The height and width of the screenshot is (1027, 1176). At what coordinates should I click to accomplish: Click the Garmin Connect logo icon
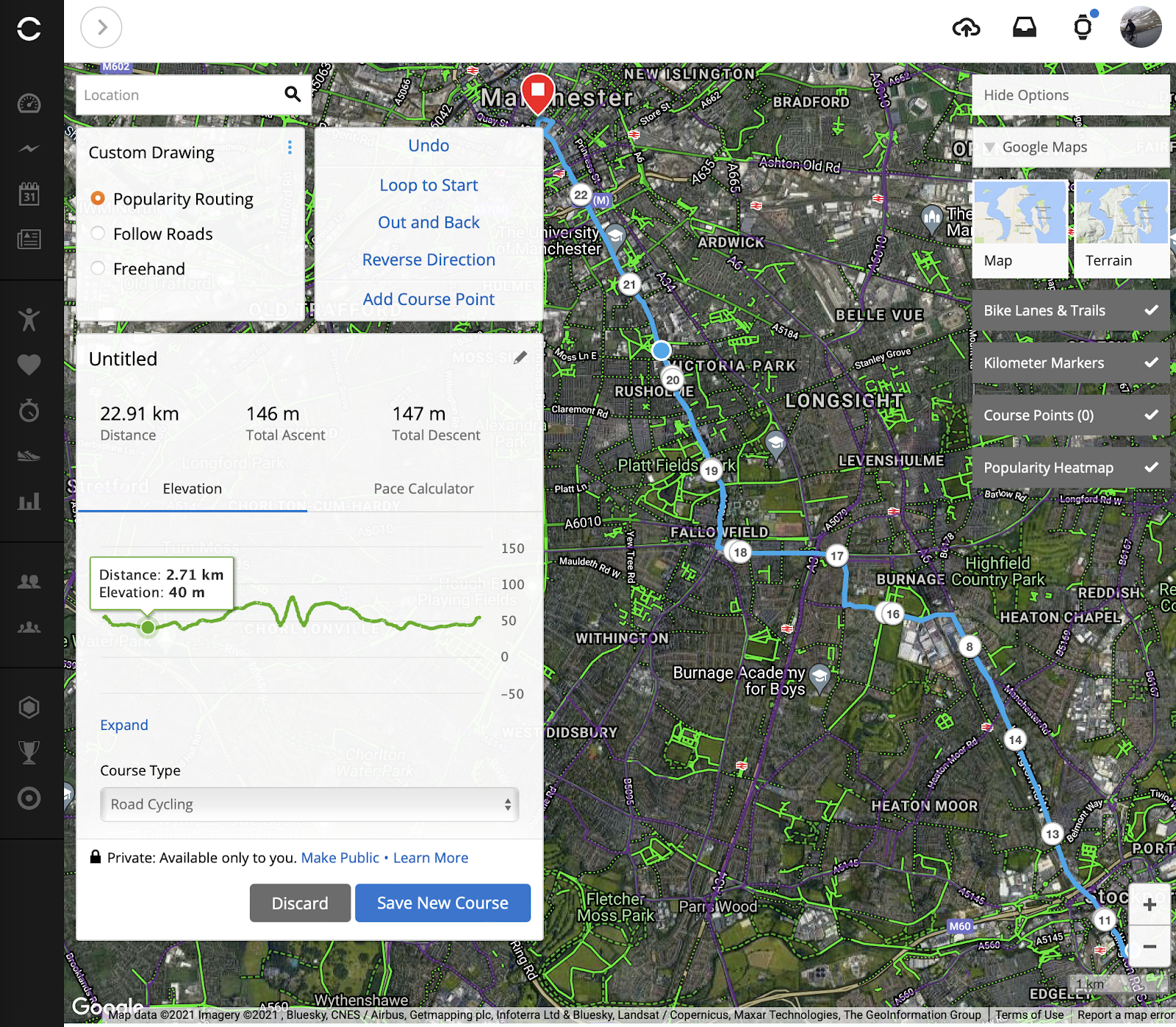29,29
